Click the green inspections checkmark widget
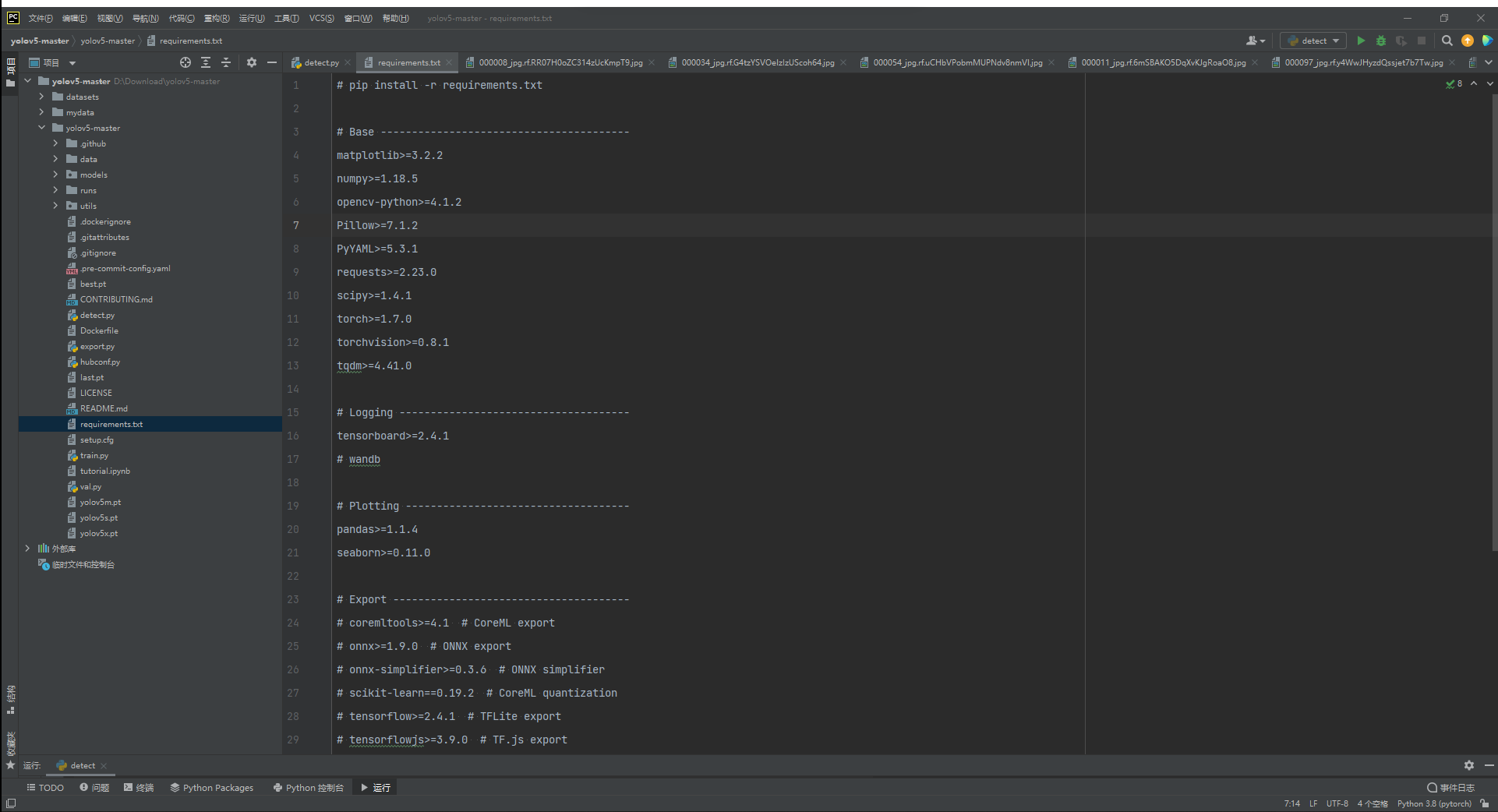The width and height of the screenshot is (1498, 812). click(1454, 83)
